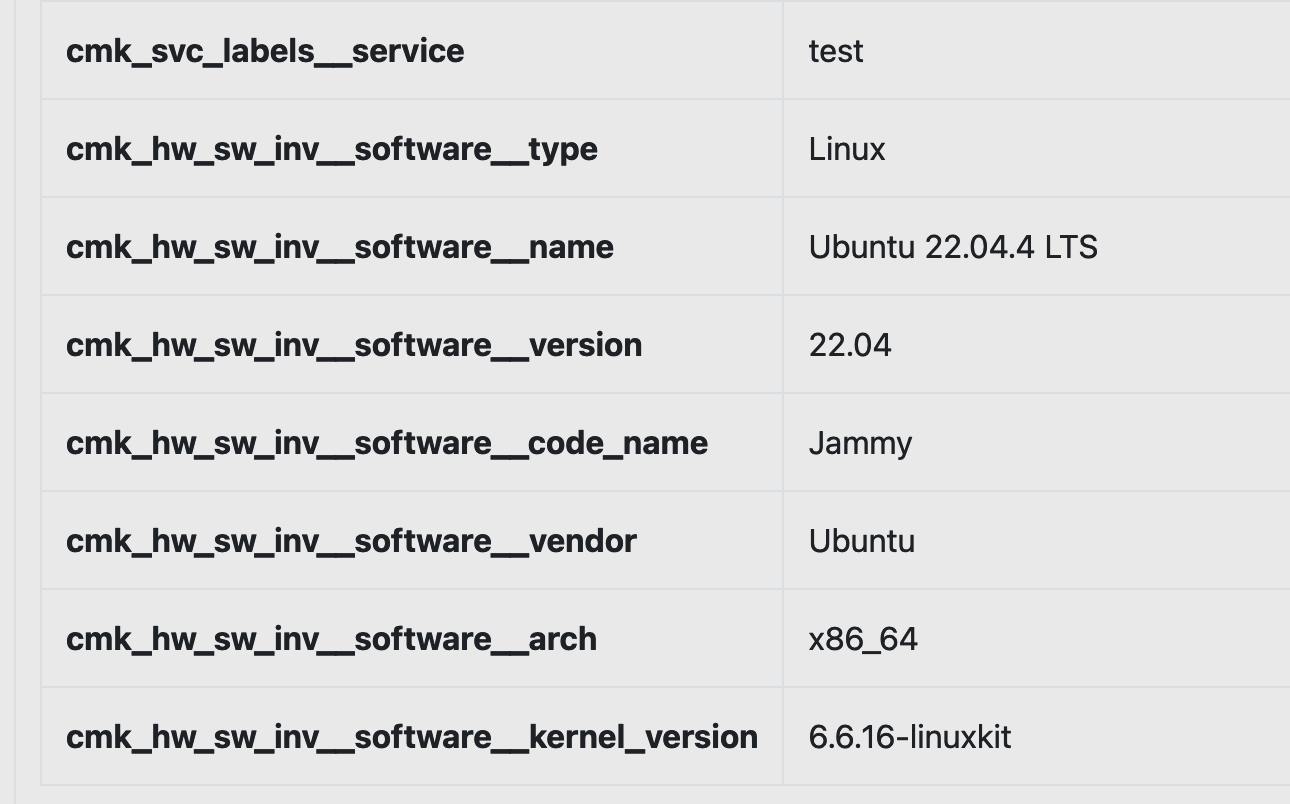
Task: Select the 'x86_64' architecture value
Action: click(x=863, y=639)
